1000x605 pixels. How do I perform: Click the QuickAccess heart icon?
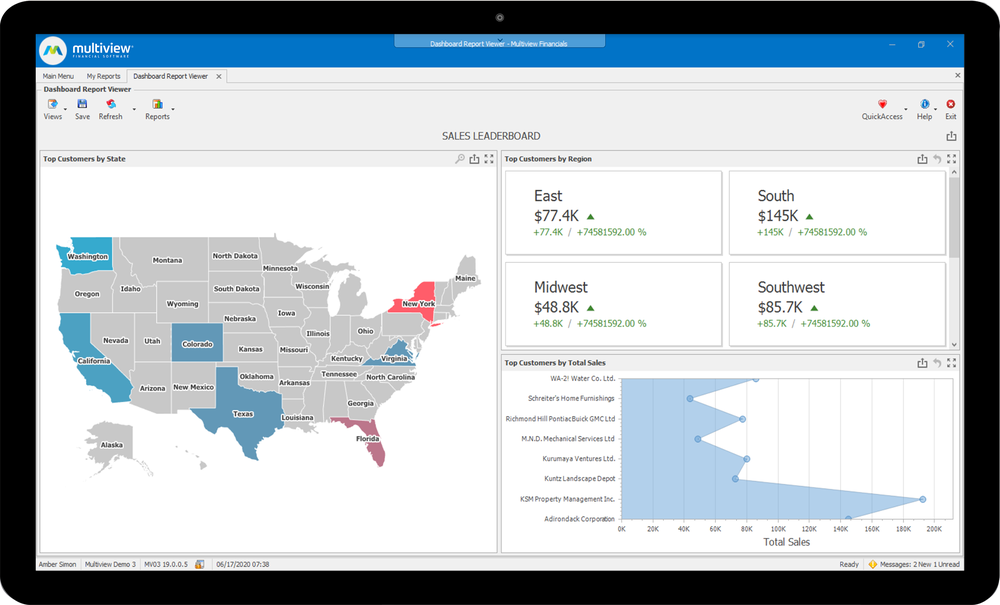(x=881, y=105)
